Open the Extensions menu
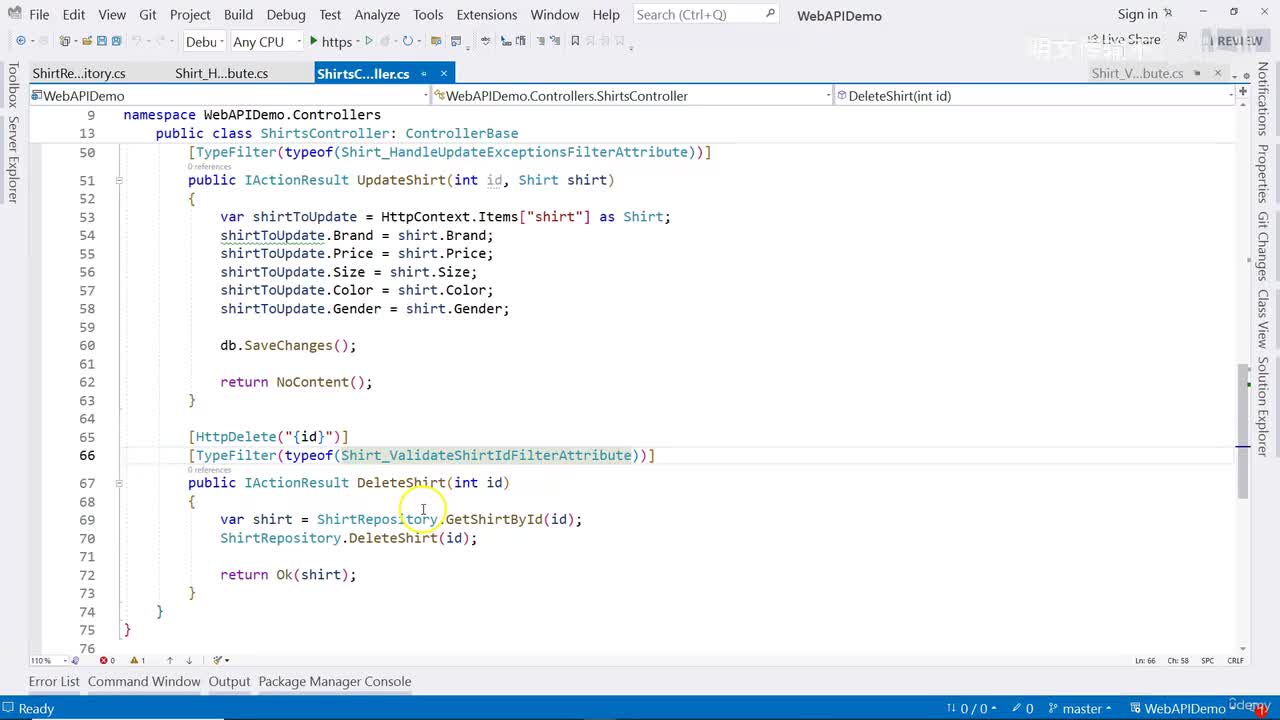Viewport: 1280px width, 720px height. [487, 14]
